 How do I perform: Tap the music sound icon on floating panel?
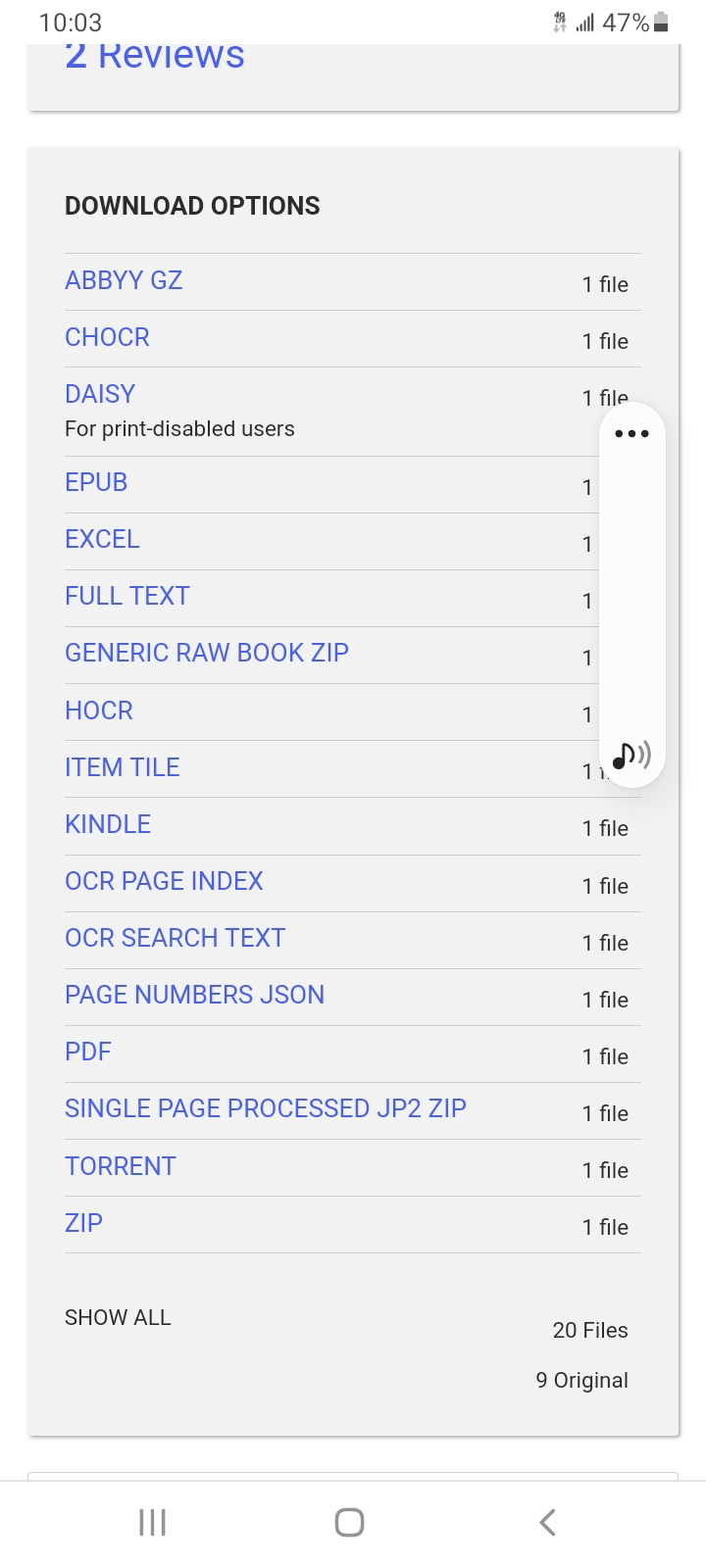coord(631,755)
